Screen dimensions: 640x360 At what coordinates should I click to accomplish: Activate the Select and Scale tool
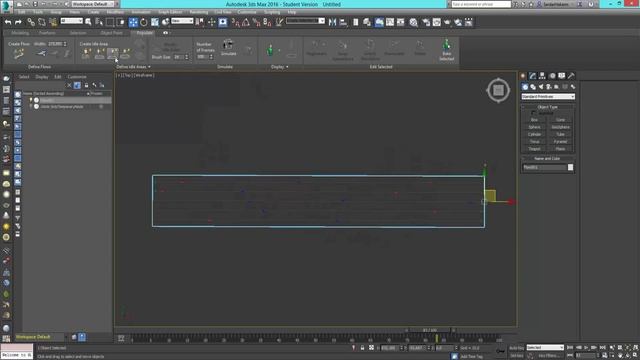(155, 22)
